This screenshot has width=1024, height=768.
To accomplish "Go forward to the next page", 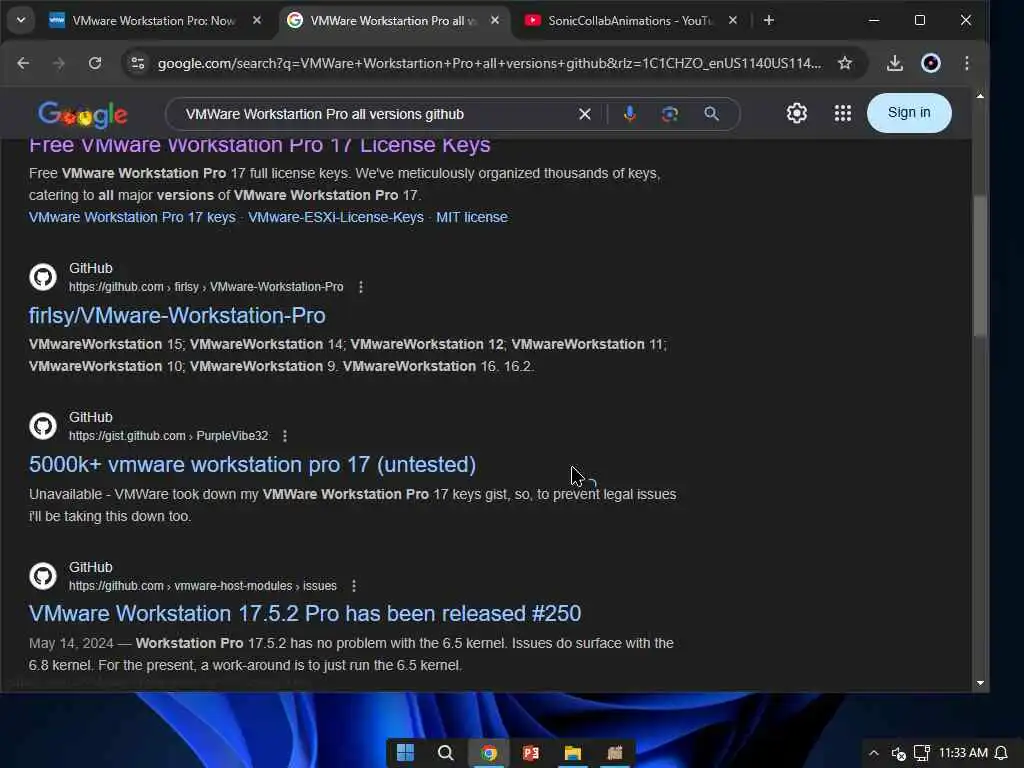I will [x=59, y=63].
